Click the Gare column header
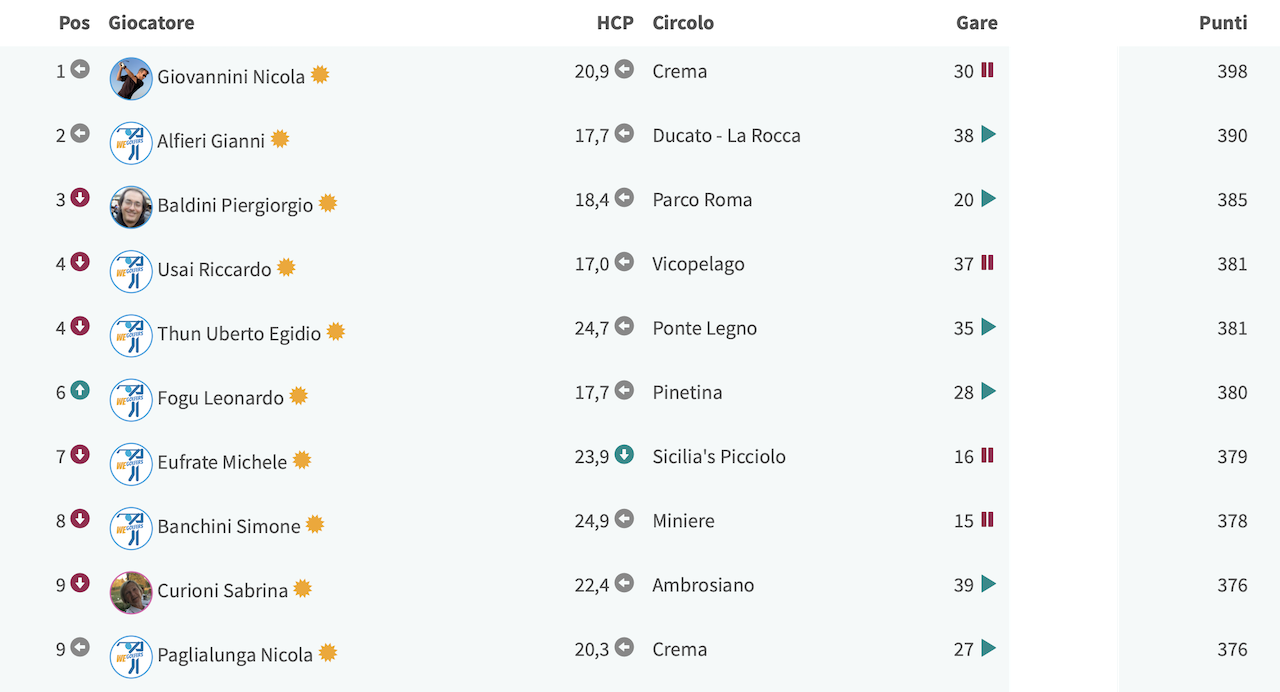Screen dimensions: 1280x692 pyautogui.click(x=976, y=22)
